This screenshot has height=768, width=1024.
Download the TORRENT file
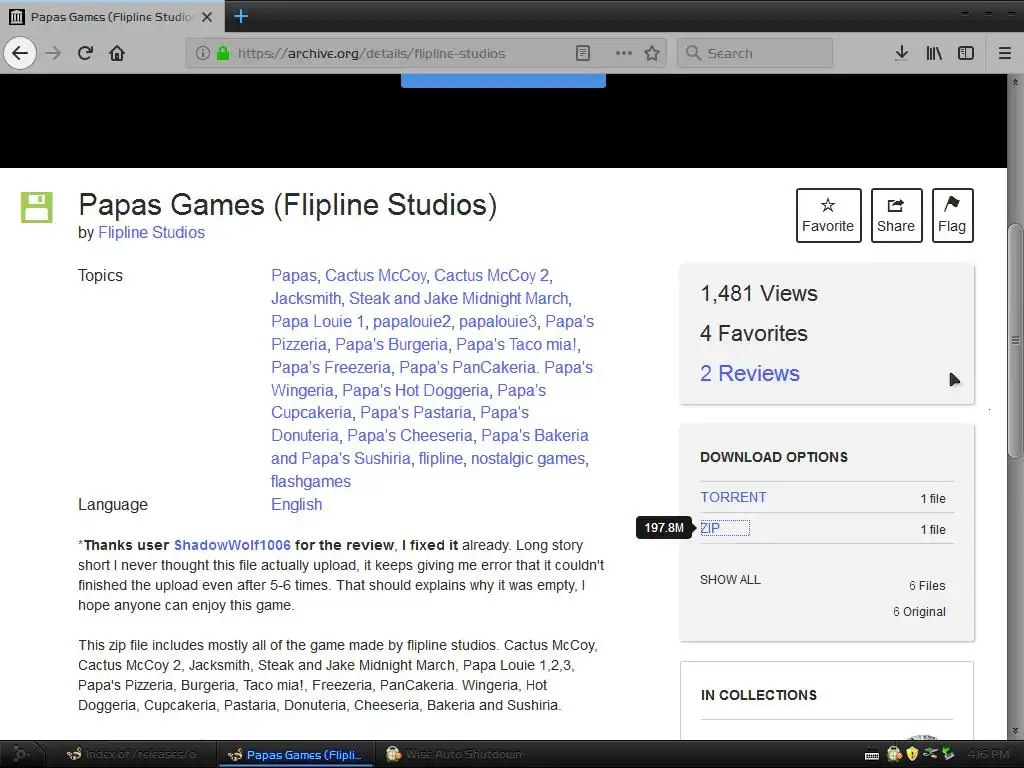pyautogui.click(x=733, y=497)
